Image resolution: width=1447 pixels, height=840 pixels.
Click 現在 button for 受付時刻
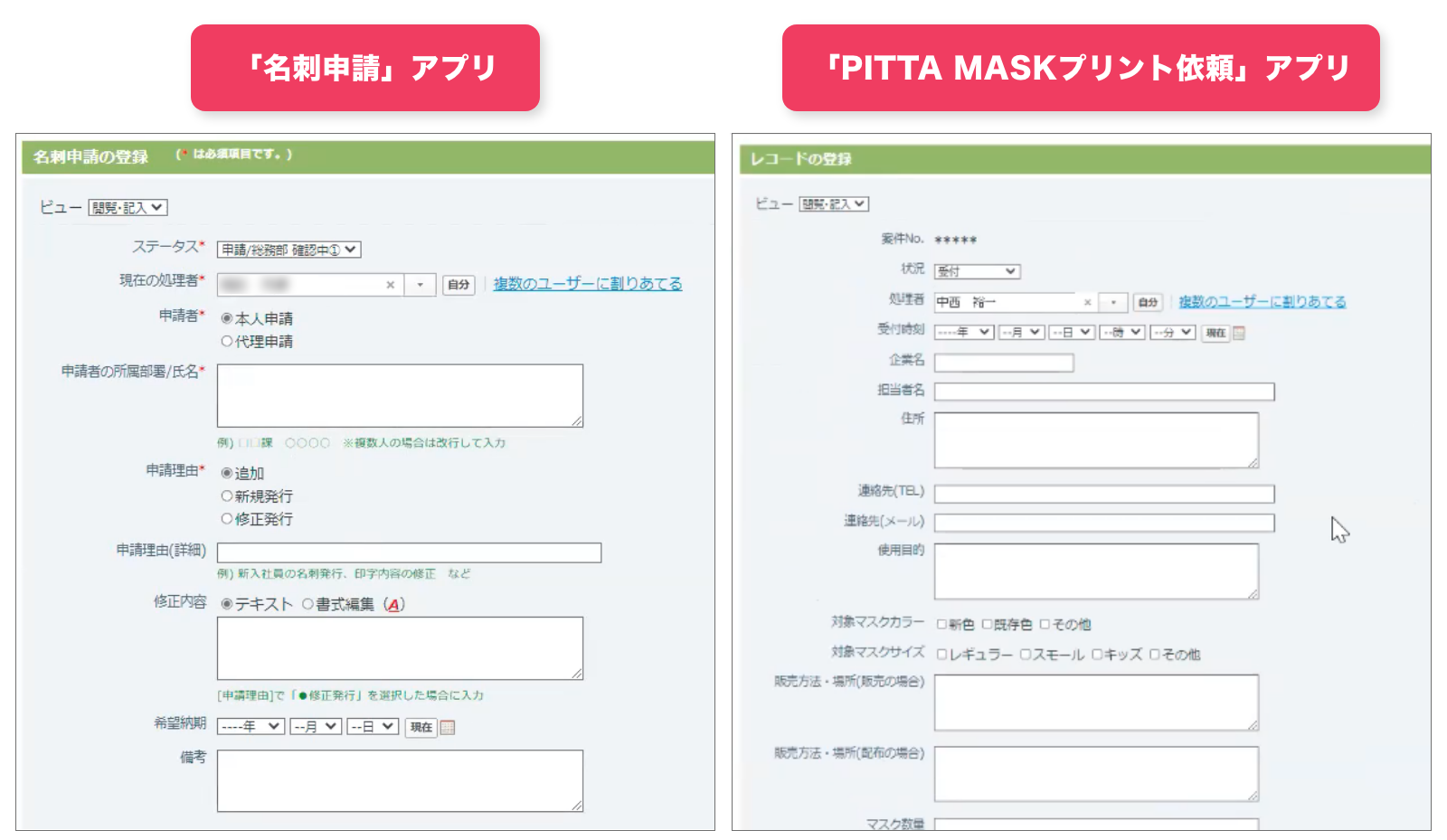1215,334
